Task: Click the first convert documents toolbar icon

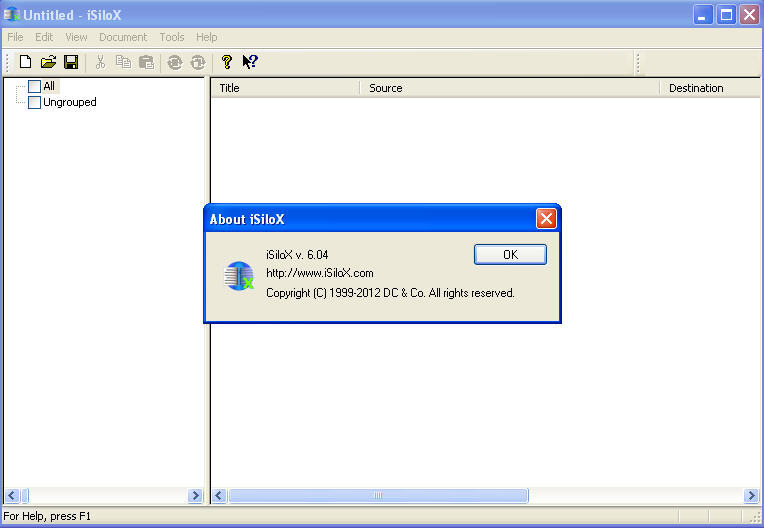Action: click(174, 62)
